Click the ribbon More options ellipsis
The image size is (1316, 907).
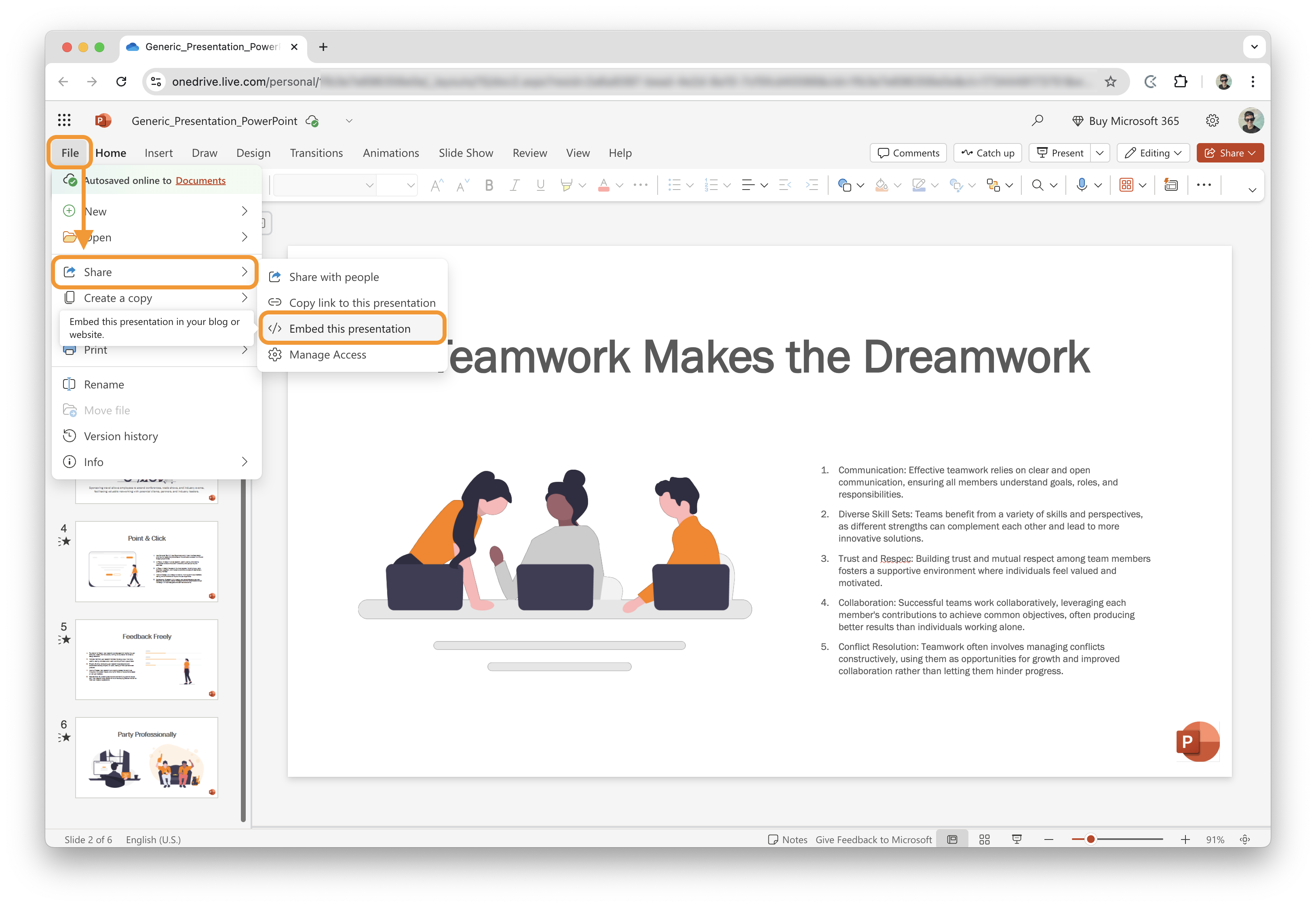pos(1204,185)
